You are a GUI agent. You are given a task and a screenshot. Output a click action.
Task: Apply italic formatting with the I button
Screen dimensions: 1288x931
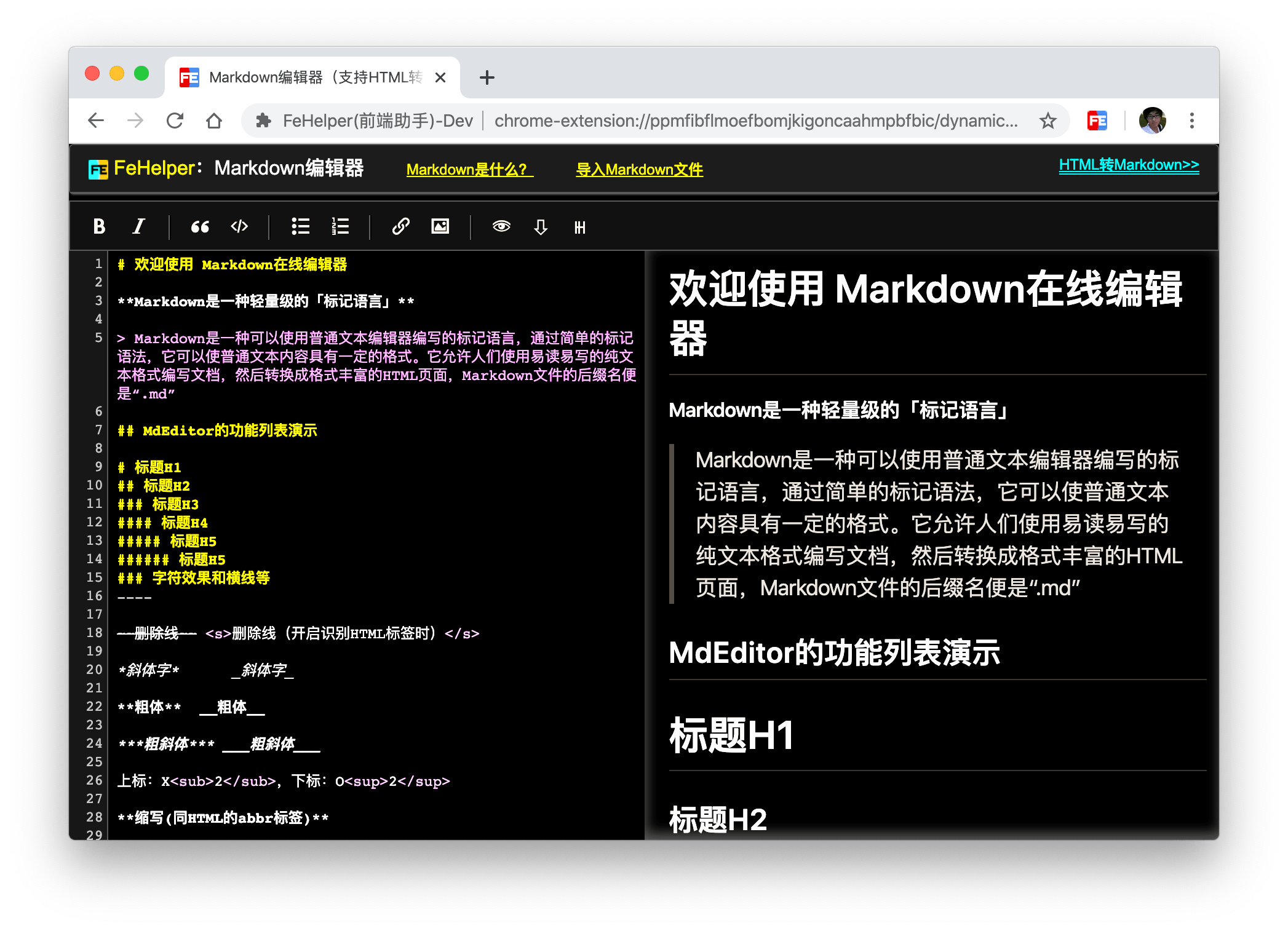tap(139, 227)
